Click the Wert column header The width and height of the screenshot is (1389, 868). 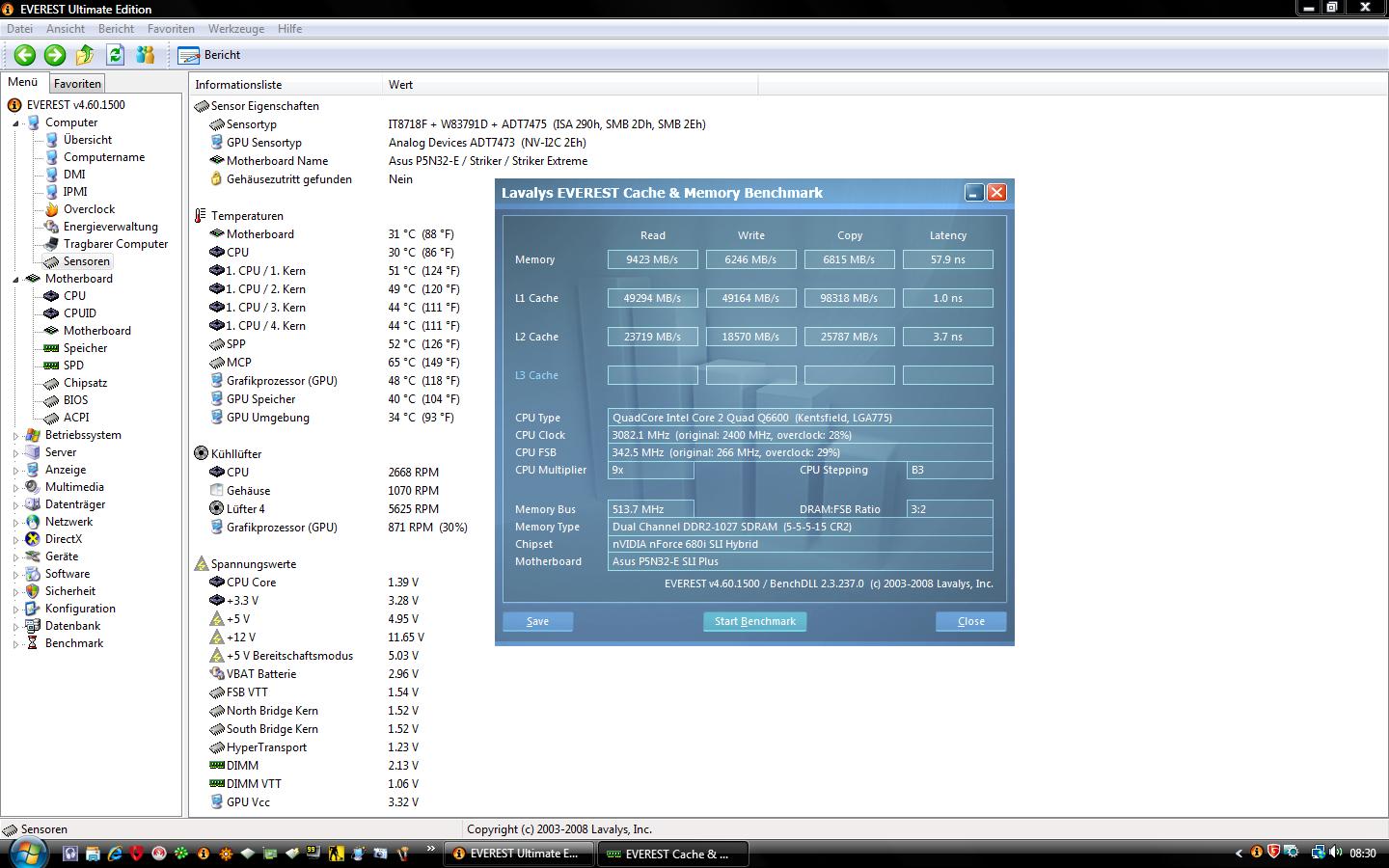click(x=570, y=85)
